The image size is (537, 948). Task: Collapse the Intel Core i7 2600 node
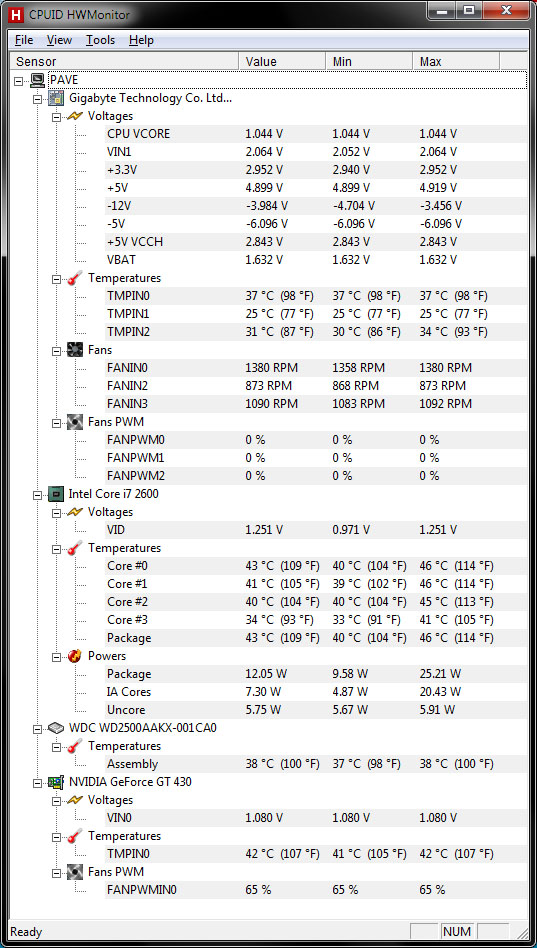[37, 495]
